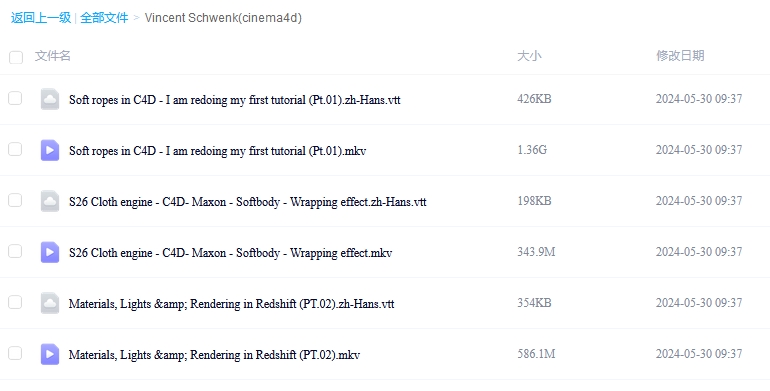Image resolution: width=770 pixels, height=391 pixels.
Task: Open Materials, Lights Rendering PT.02.zh-Hans.vtt name
Action: [231, 304]
